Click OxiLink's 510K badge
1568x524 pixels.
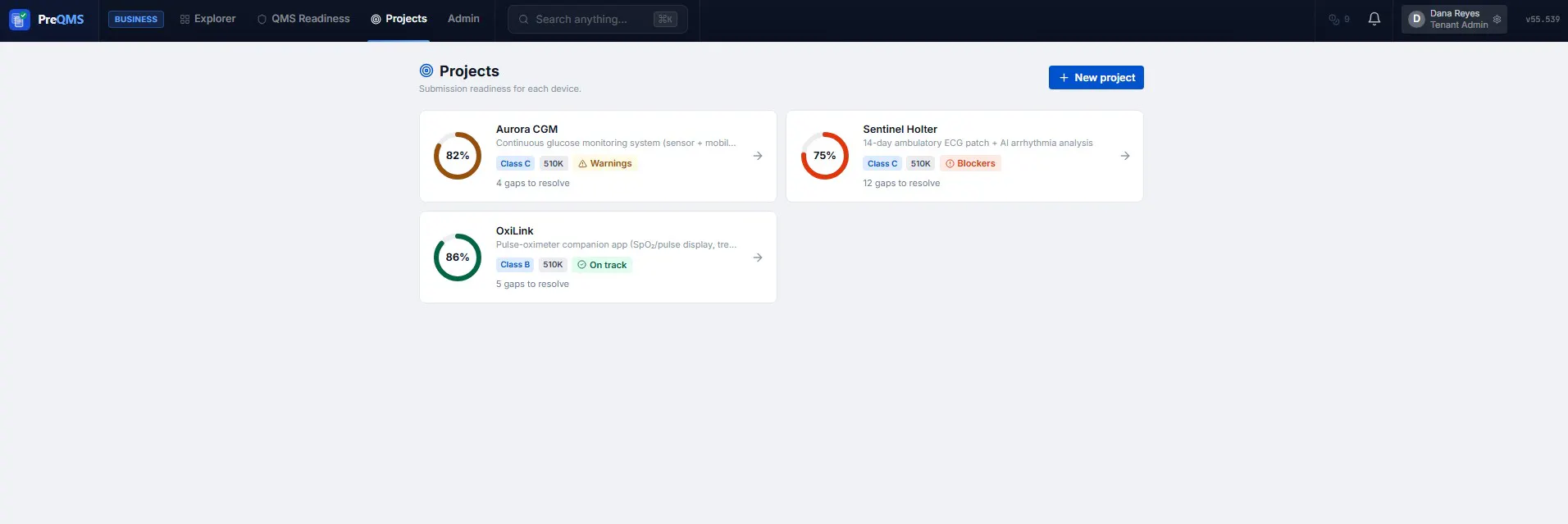[x=554, y=265]
